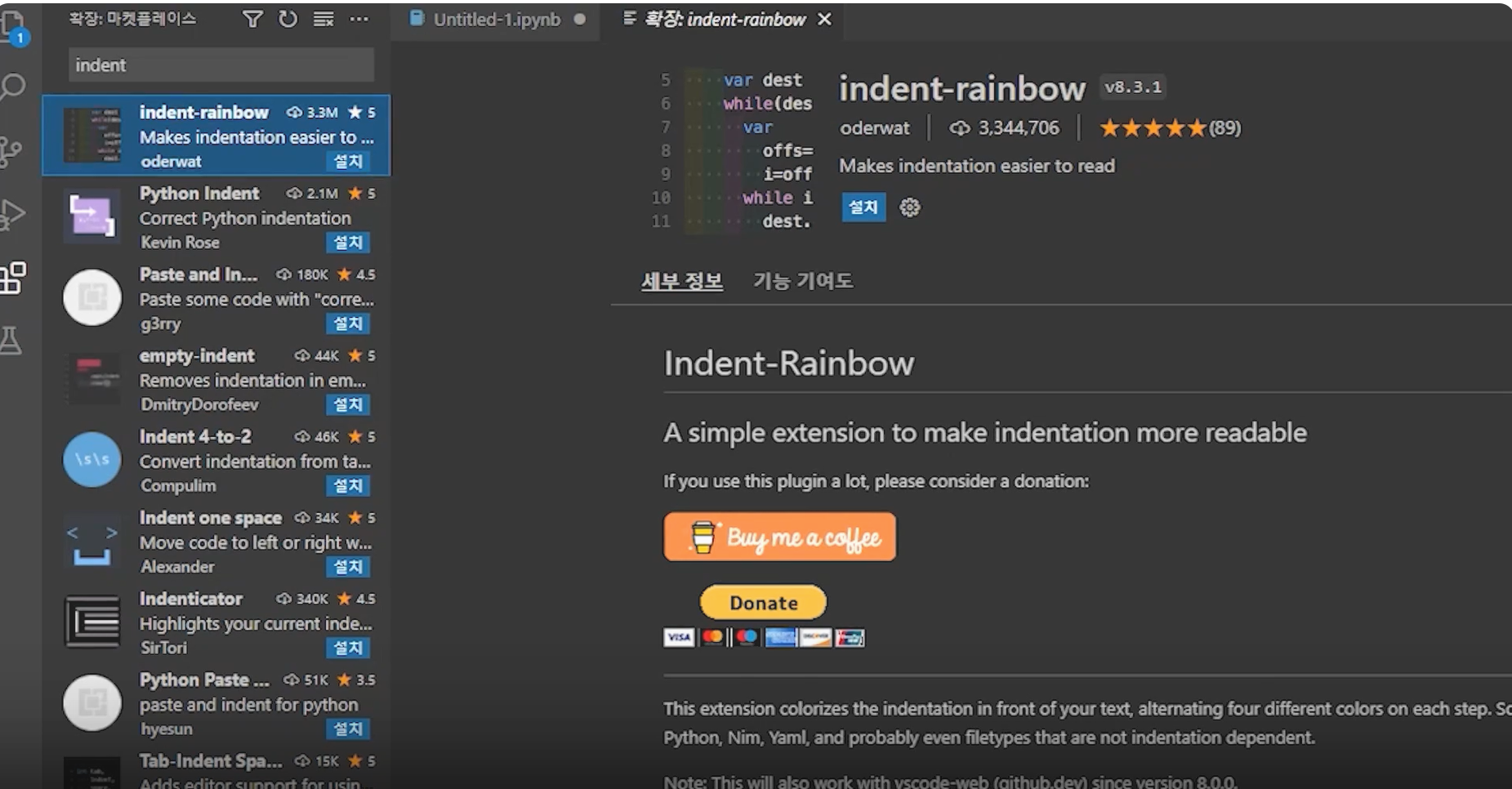
Task: Select Indent one space extension entry
Action: [216, 541]
